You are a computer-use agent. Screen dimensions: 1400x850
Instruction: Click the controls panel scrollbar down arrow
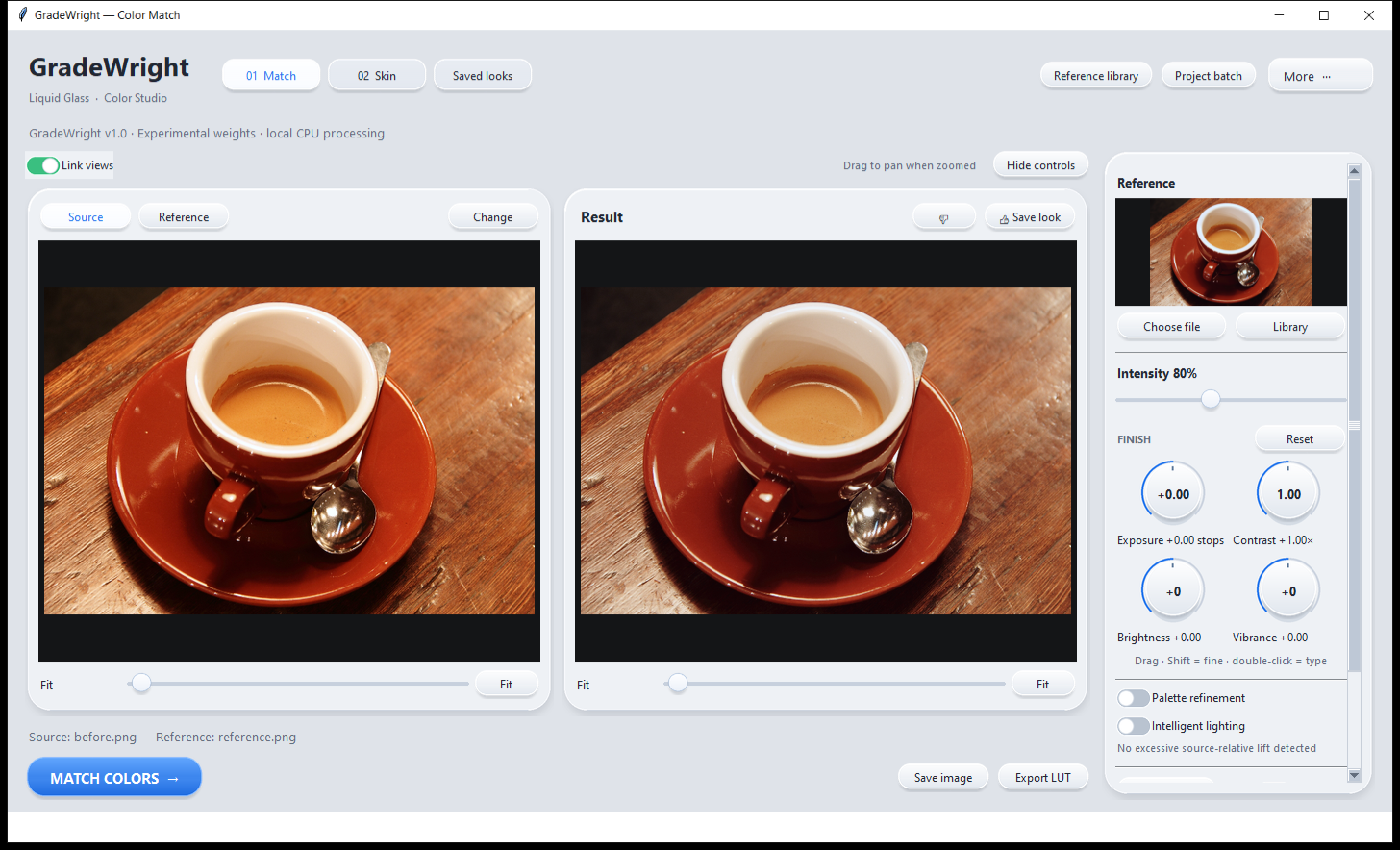[1355, 775]
